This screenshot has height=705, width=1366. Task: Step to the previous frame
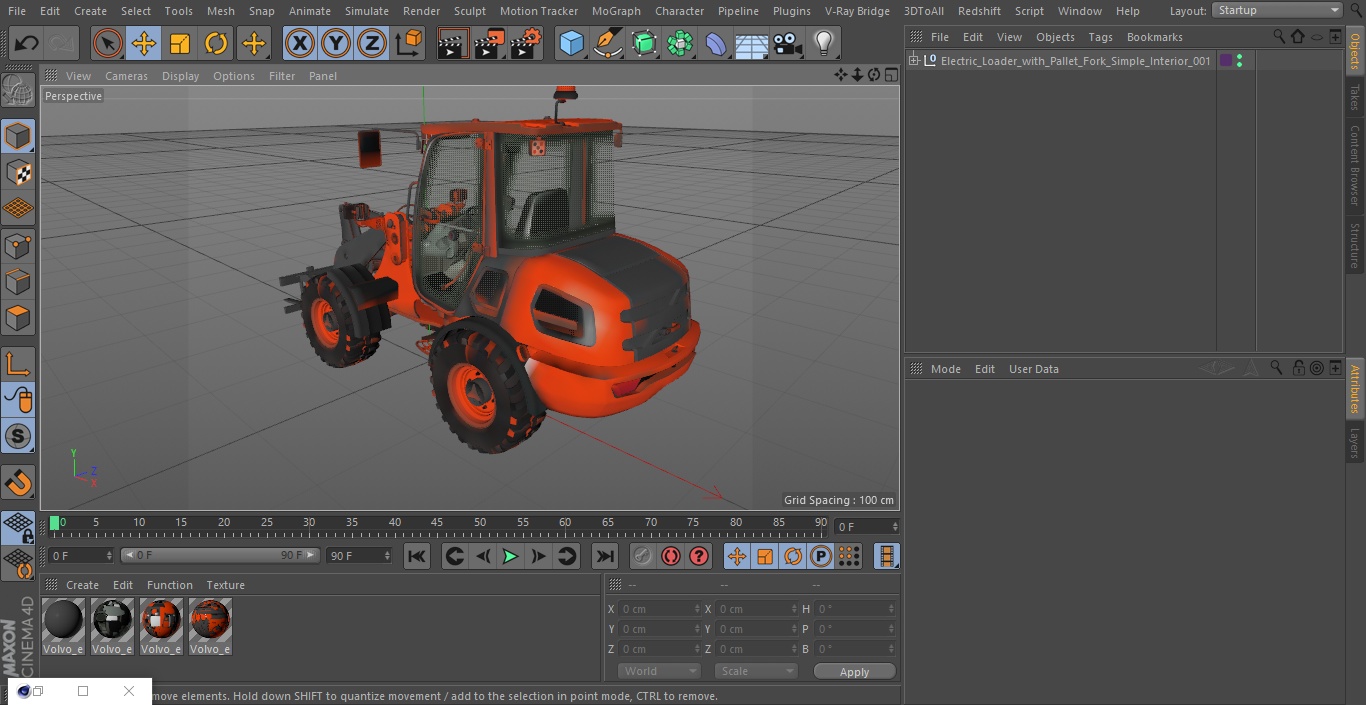[482, 556]
